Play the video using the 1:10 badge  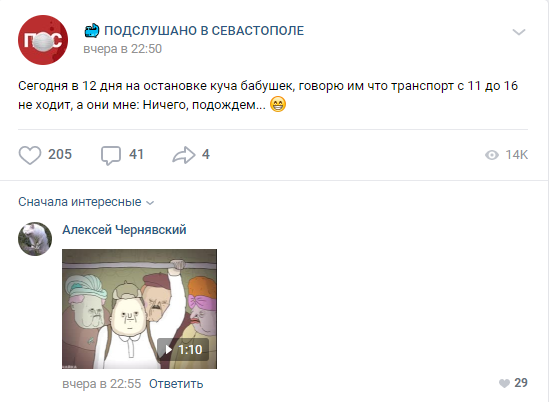[183, 349]
